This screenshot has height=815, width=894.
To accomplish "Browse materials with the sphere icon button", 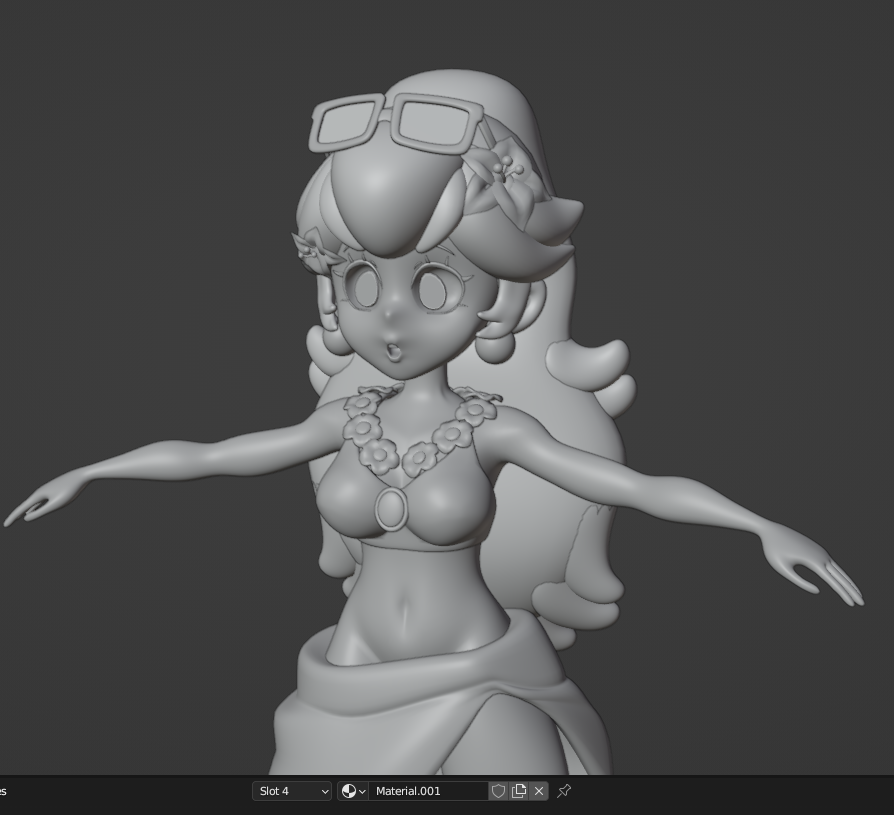I will [x=353, y=791].
